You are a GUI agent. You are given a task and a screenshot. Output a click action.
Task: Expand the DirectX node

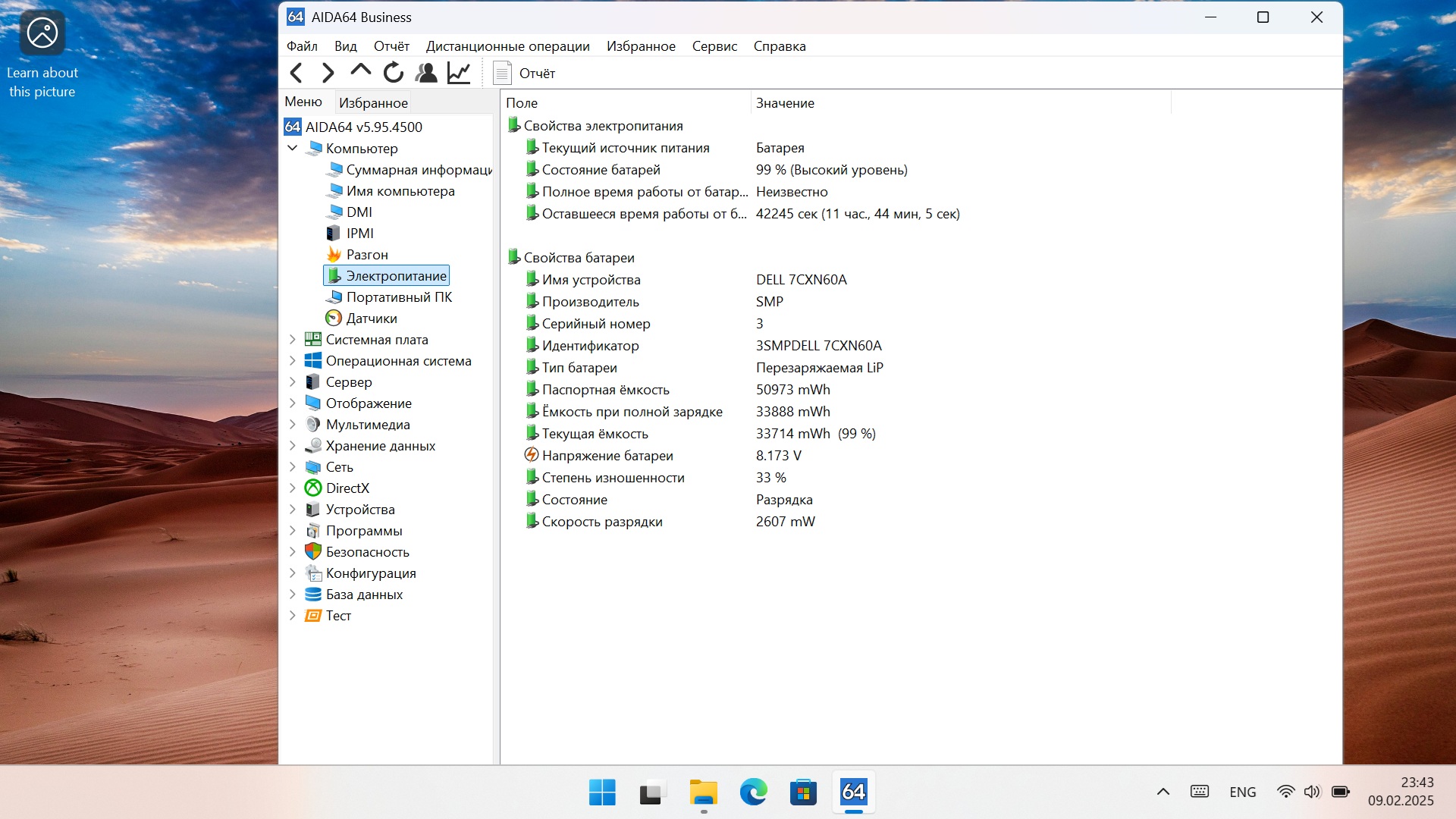(293, 488)
